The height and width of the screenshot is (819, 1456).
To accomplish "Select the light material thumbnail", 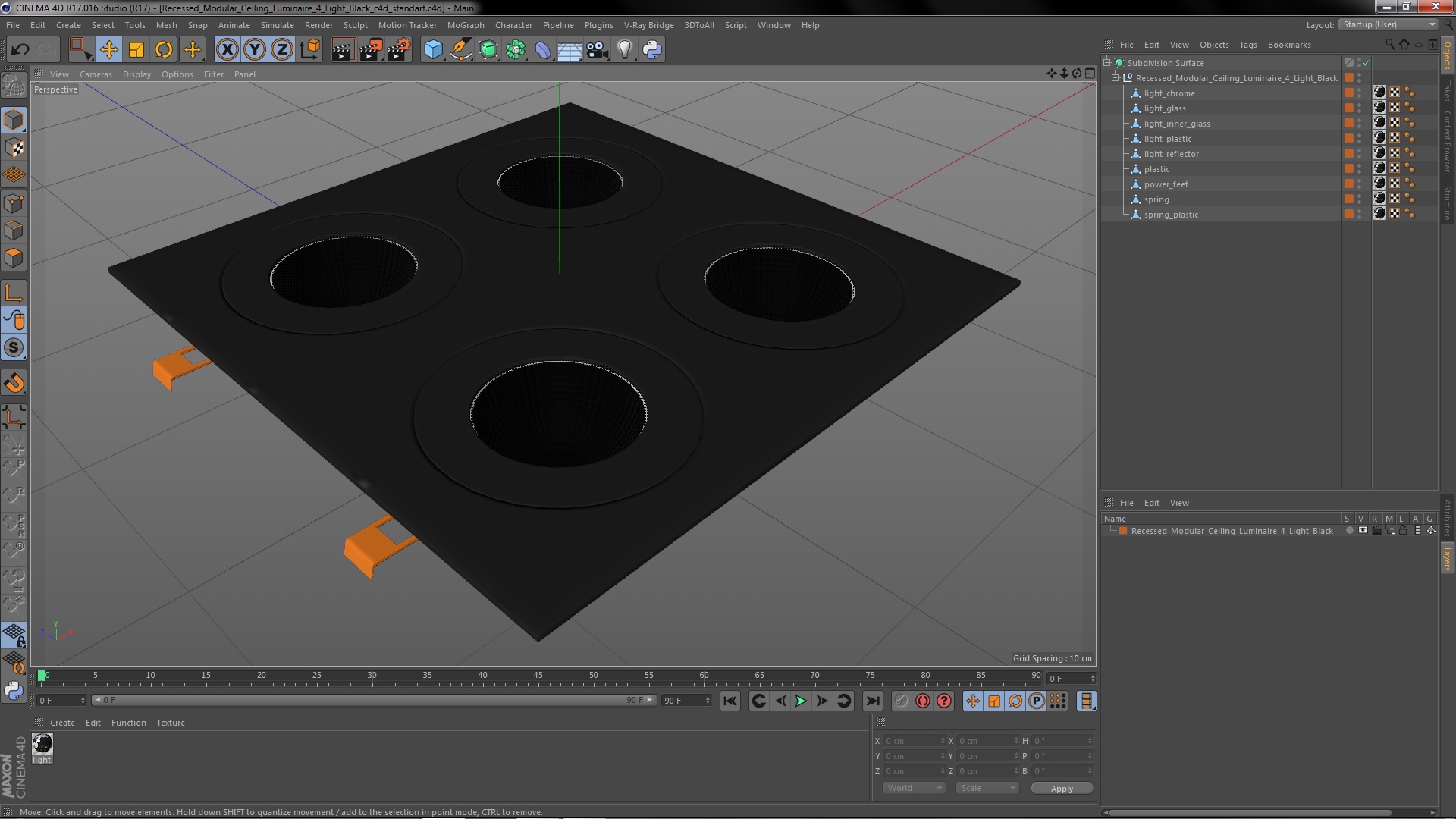I will [x=42, y=744].
